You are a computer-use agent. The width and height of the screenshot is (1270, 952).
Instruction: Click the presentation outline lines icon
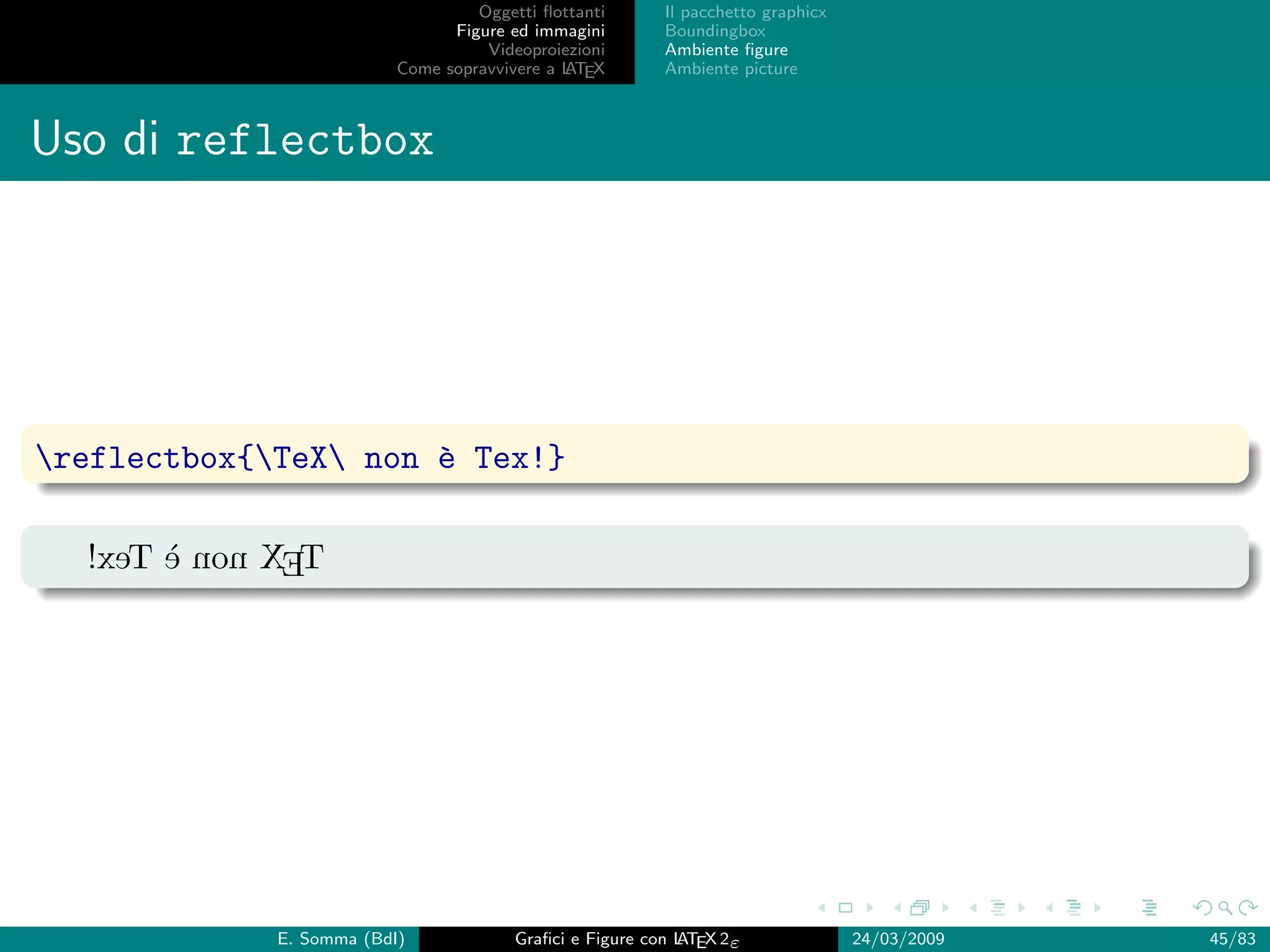(x=1149, y=908)
